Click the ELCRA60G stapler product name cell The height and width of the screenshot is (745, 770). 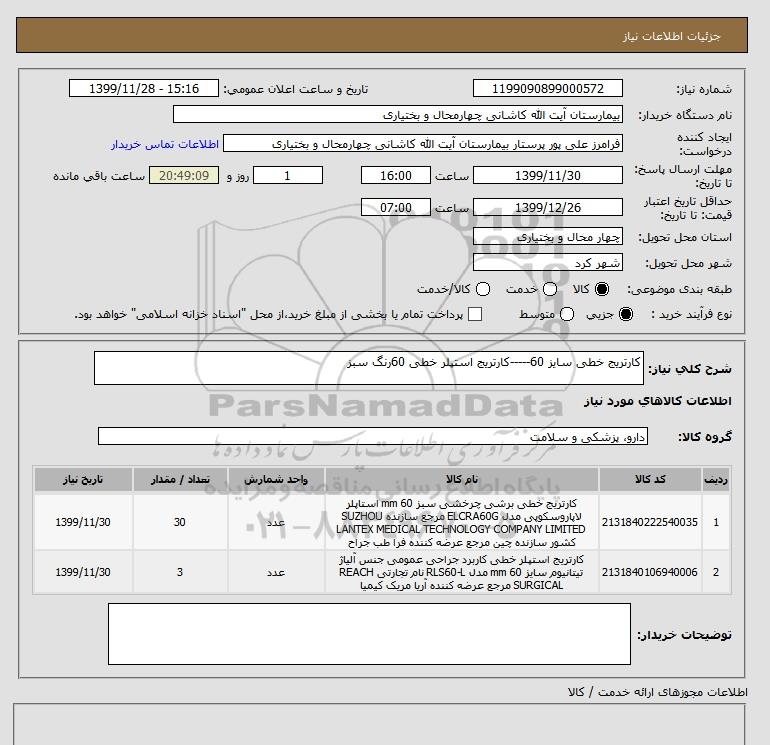coord(461,523)
